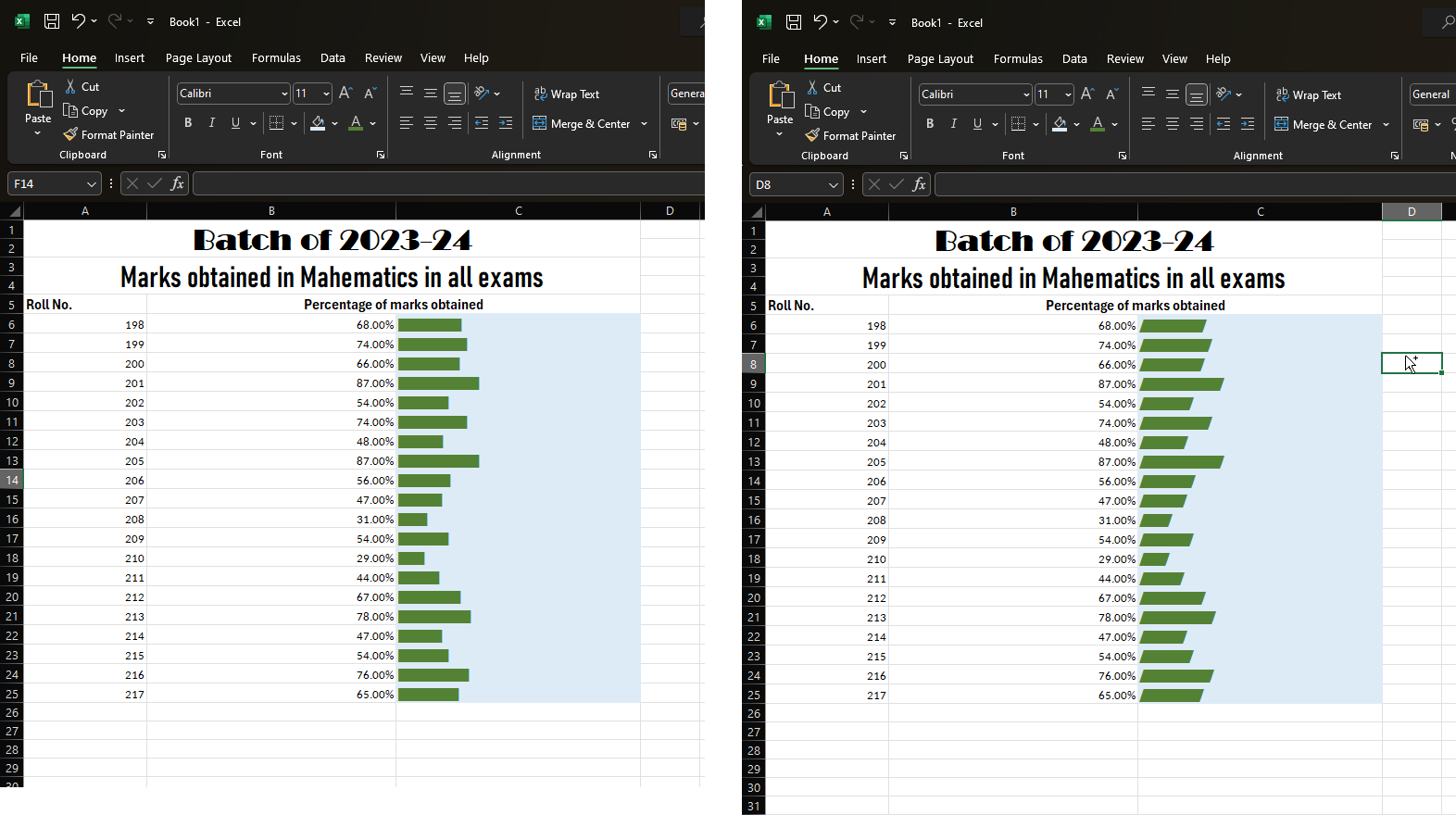1456x815 pixels.
Task: Click Save icon in right Excel window
Action: 794,22
